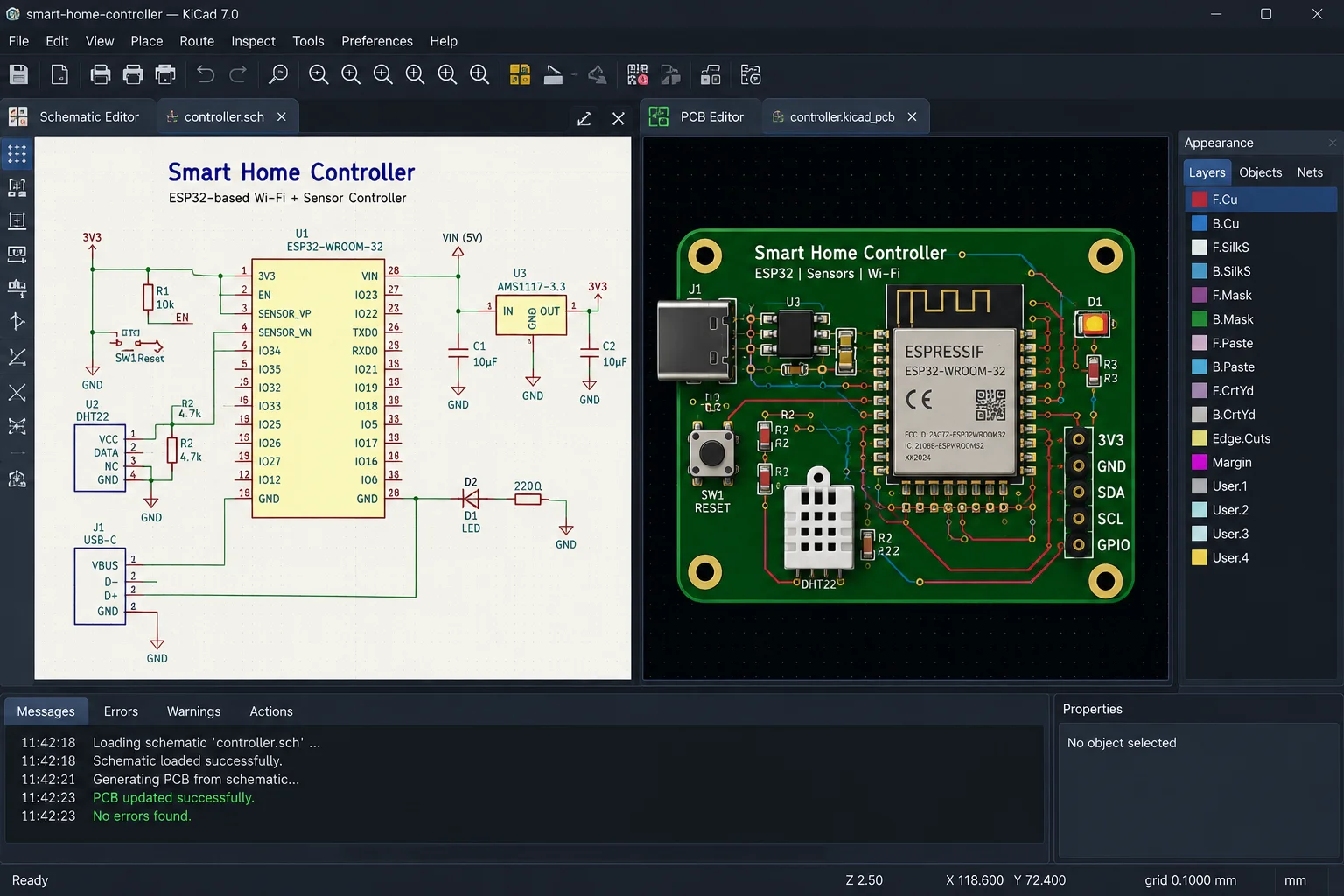Open the Edit menu
The height and width of the screenshot is (896, 1344).
pyautogui.click(x=57, y=41)
